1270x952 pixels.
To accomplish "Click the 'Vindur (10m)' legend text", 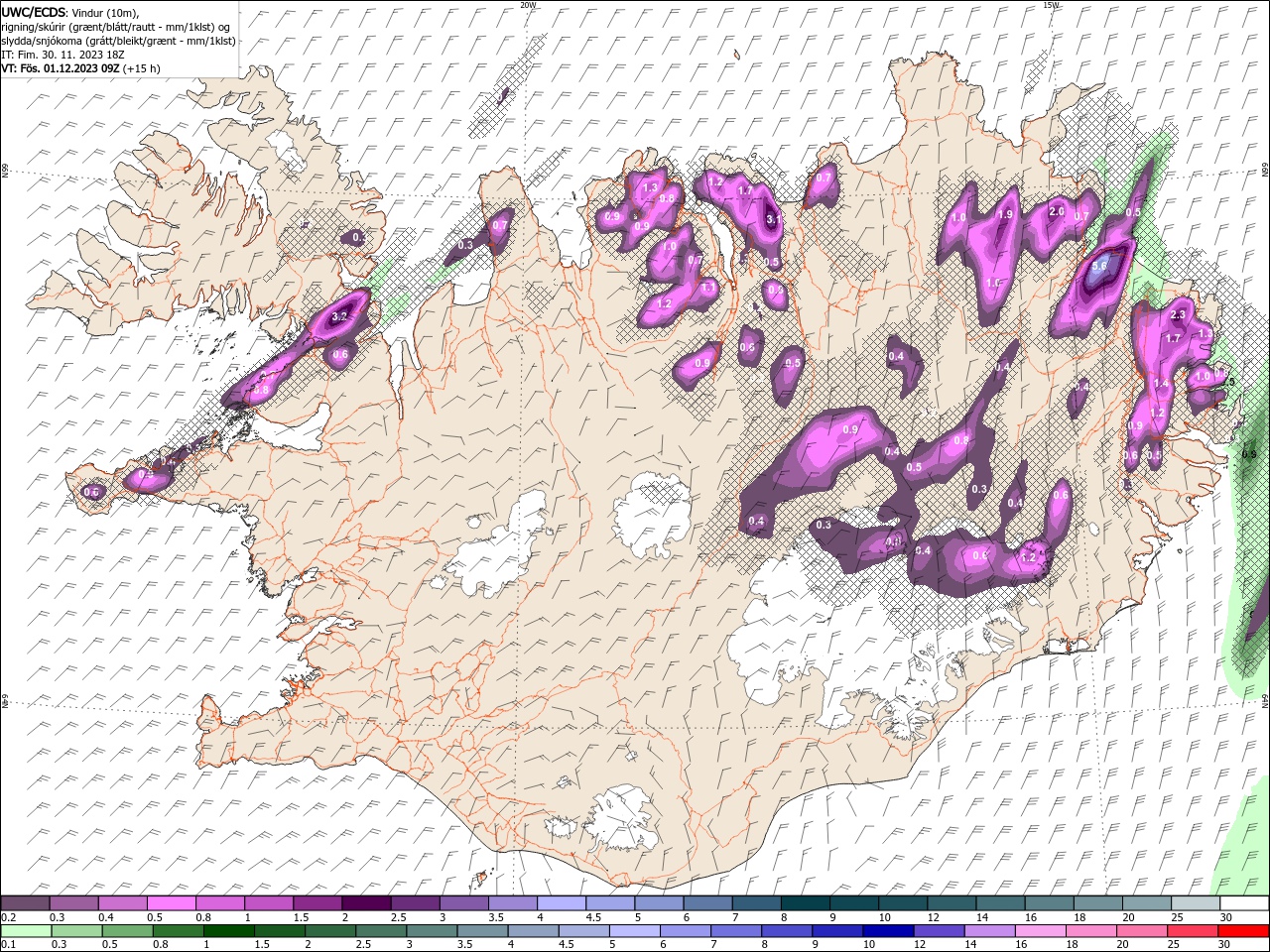I will pos(105,11).
